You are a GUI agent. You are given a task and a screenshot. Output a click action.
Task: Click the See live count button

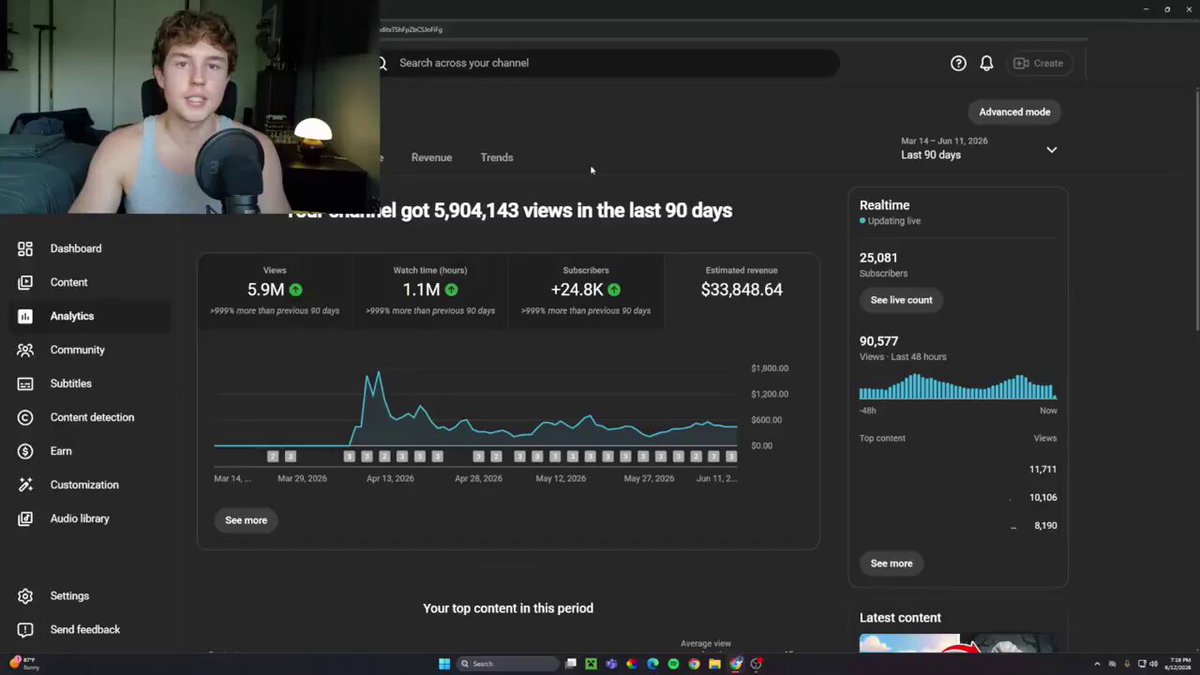(x=901, y=300)
